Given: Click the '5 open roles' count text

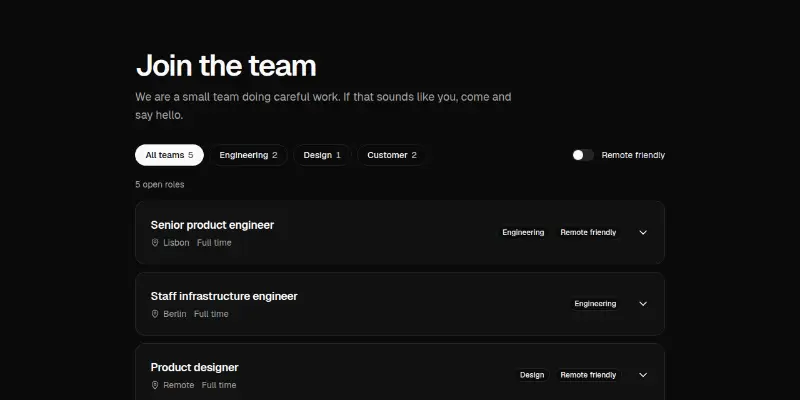Looking at the screenshot, I should [x=160, y=185].
